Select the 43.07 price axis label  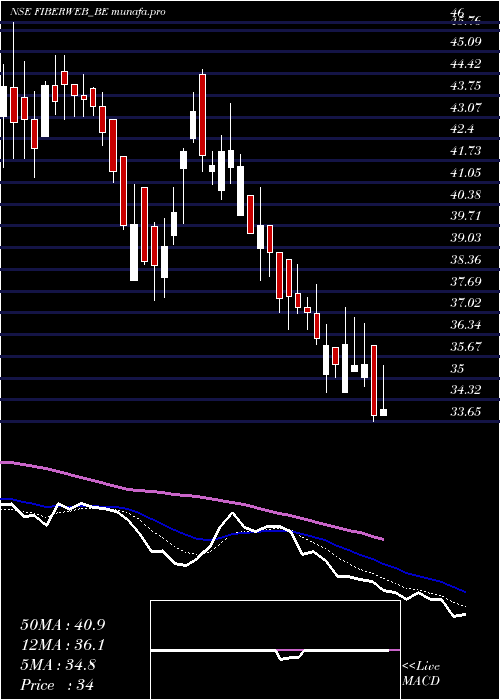[466, 108]
